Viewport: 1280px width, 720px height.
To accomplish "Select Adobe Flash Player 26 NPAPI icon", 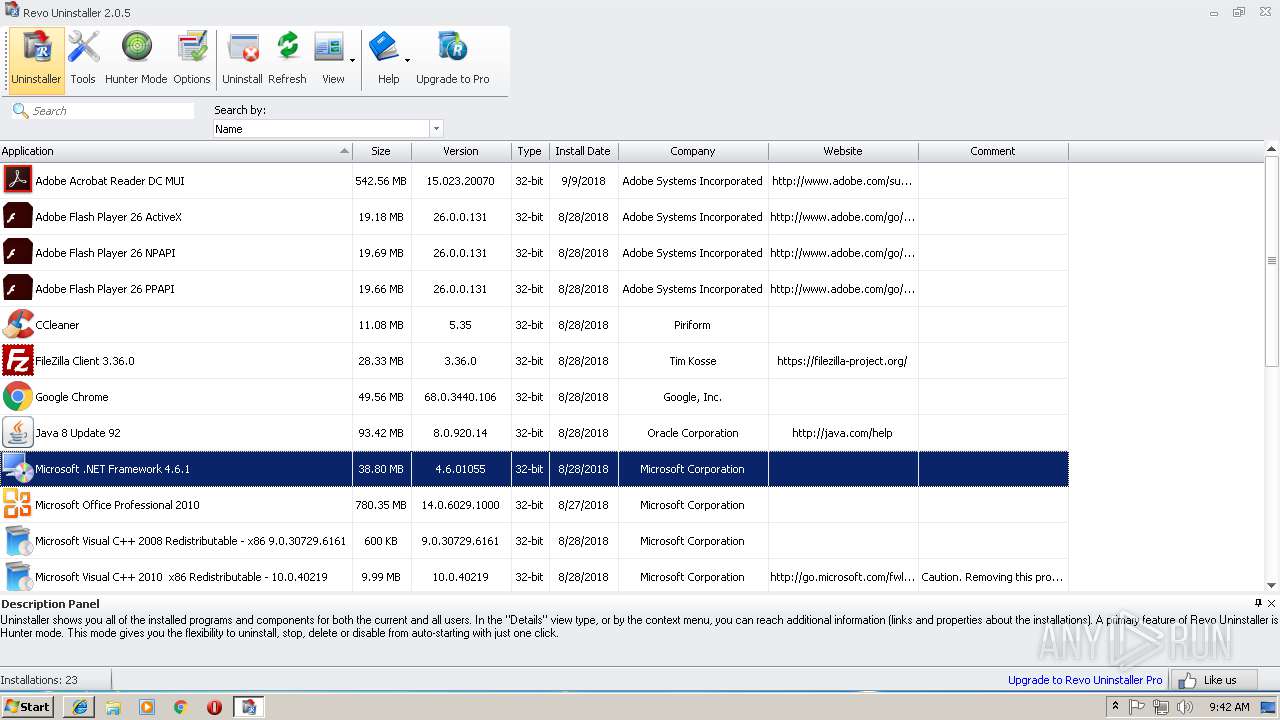I will coord(17,252).
